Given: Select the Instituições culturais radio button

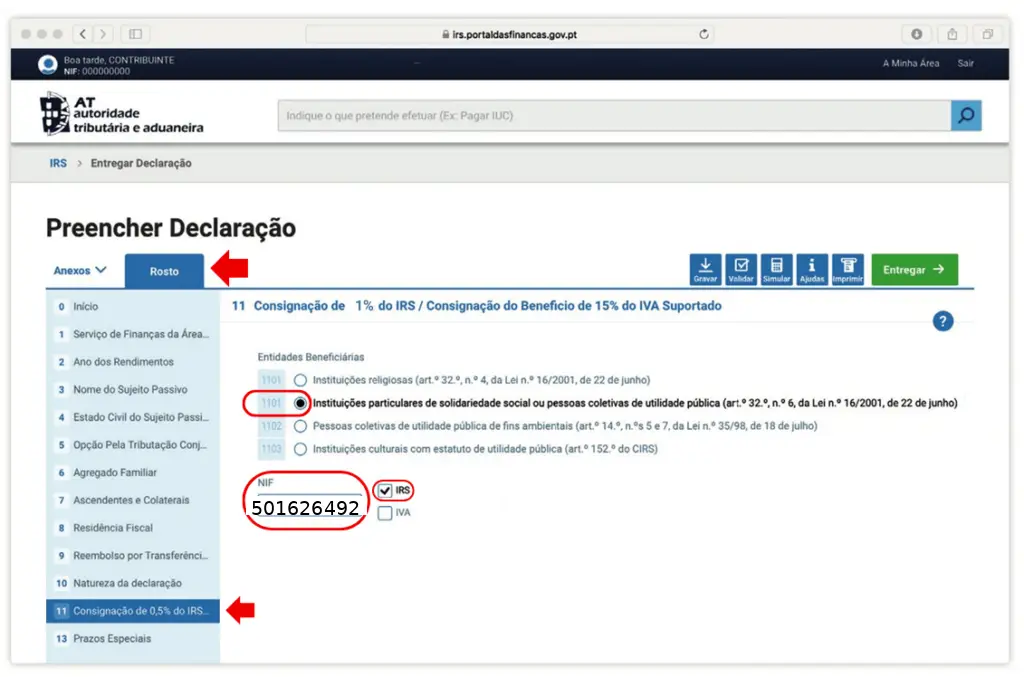Looking at the screenshot, I should click(x=301, y=447).
